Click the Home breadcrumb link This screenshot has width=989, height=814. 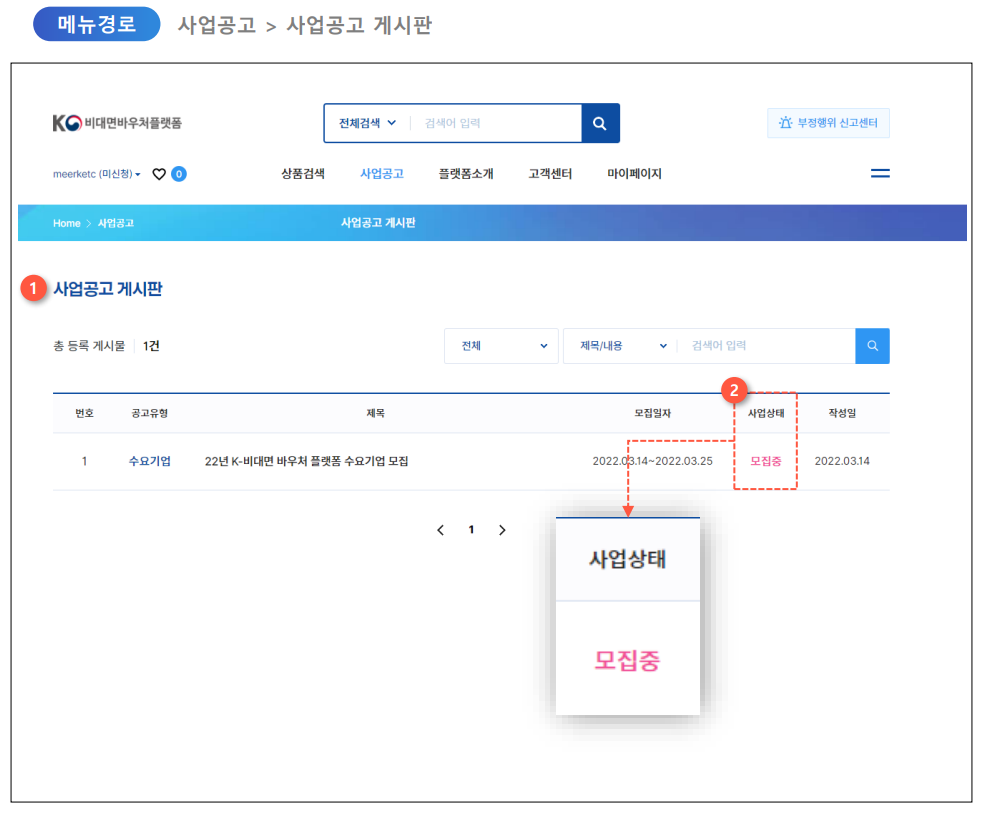click(67, 223)
